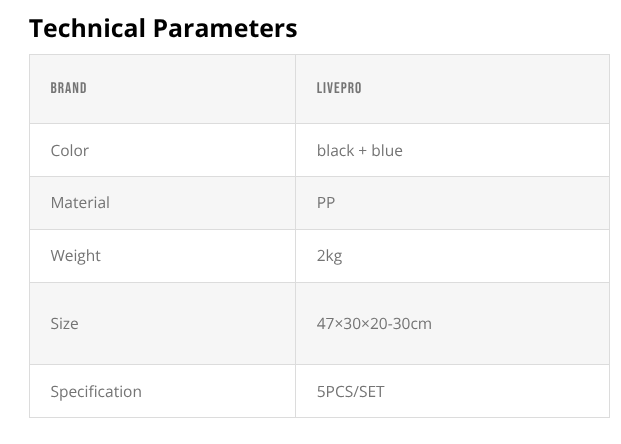Click the word blue in the color value
This screenshot has width=621, height=444.
point(387,150)
